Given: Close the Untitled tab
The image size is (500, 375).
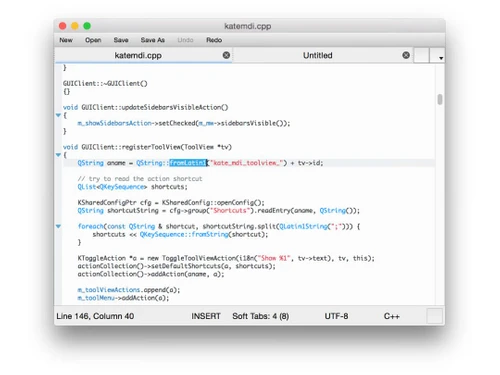Looking at the screenshot, I should pyautogui.click(x=406, y=55).
